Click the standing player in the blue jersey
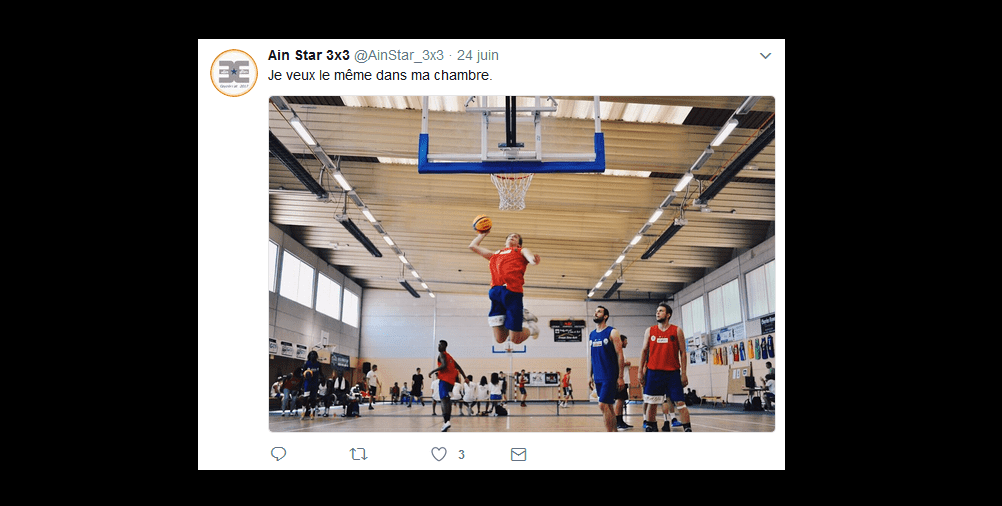 coord(605,369)
